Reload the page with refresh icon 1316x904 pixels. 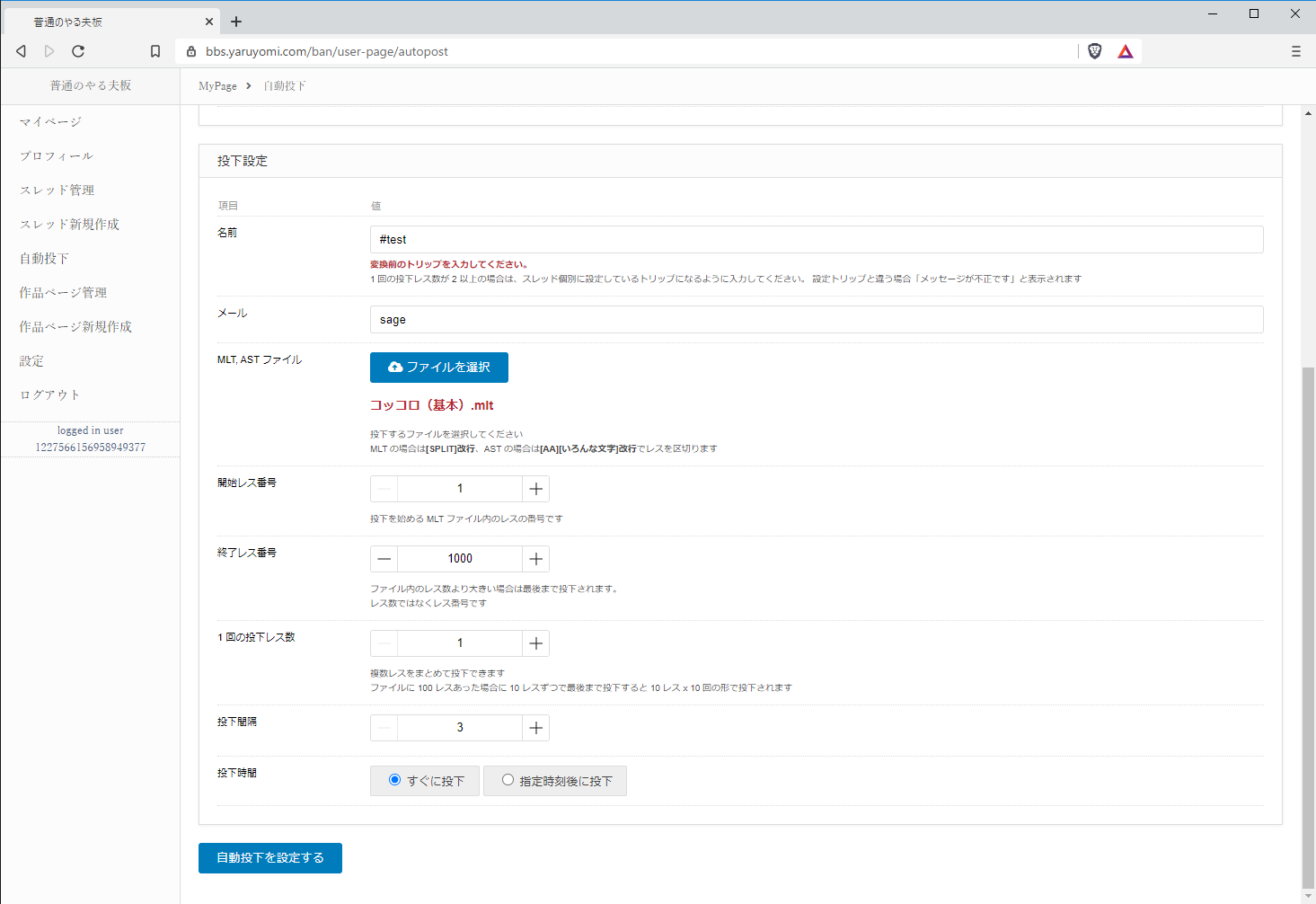tap(78, 51)
